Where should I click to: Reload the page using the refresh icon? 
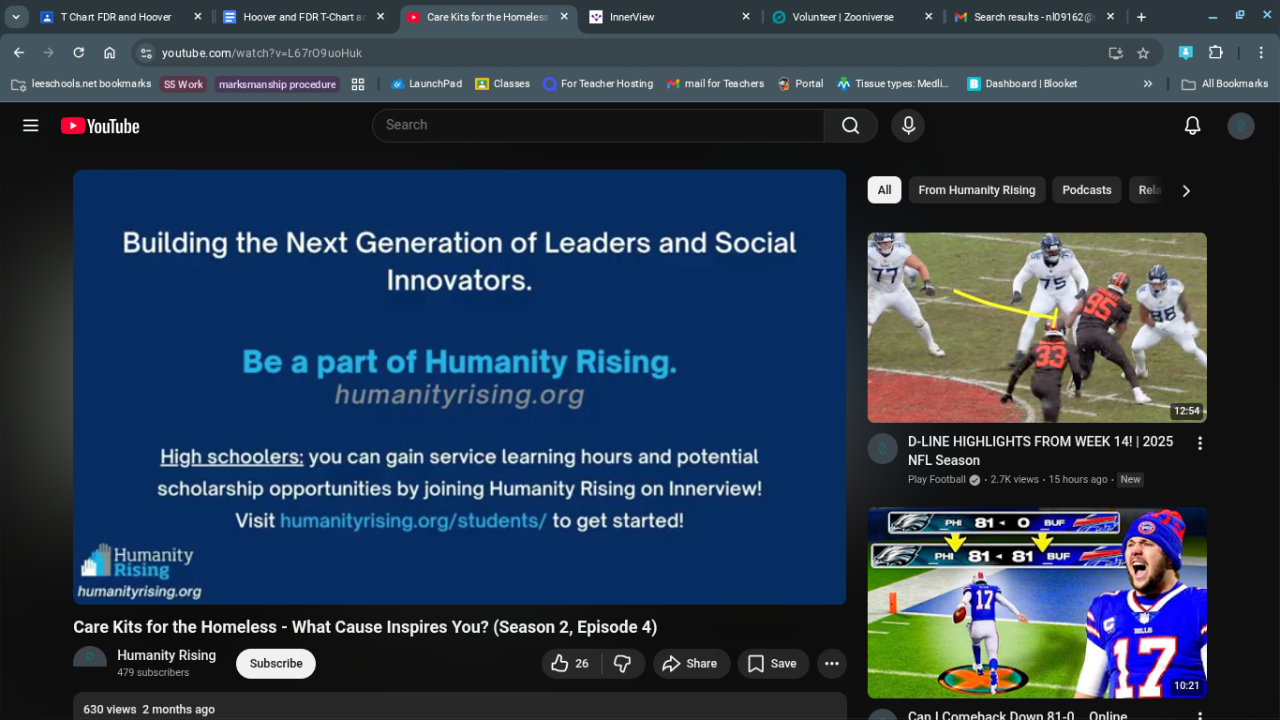(79, 53)
